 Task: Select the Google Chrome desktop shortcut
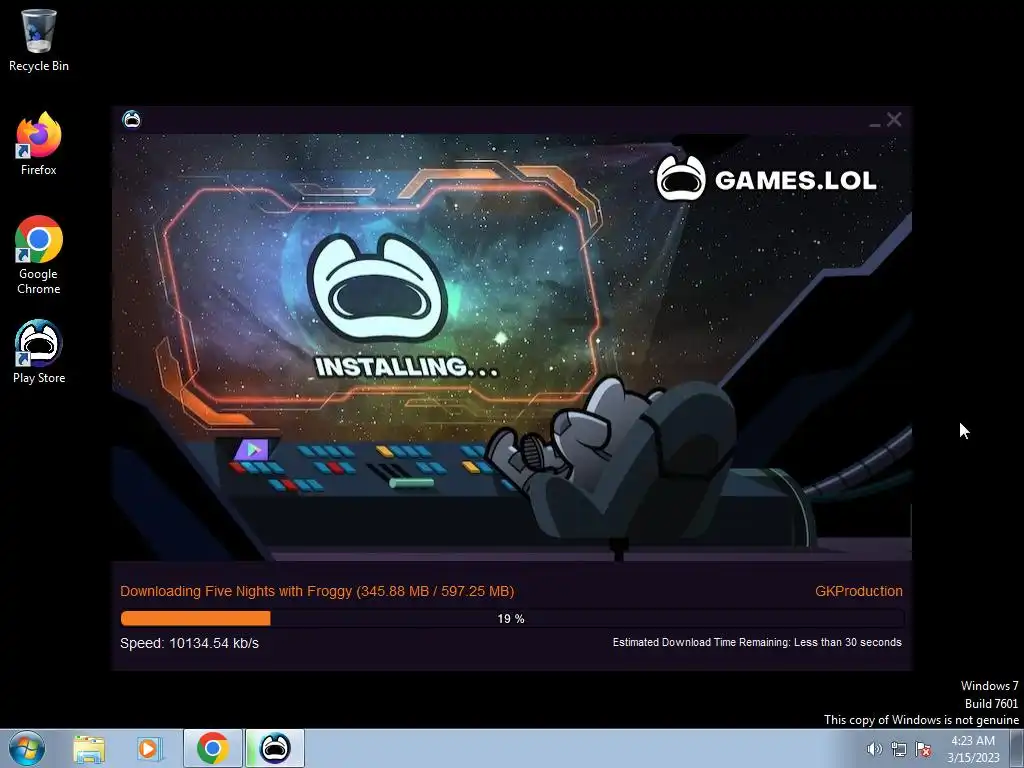pos(39,255)
